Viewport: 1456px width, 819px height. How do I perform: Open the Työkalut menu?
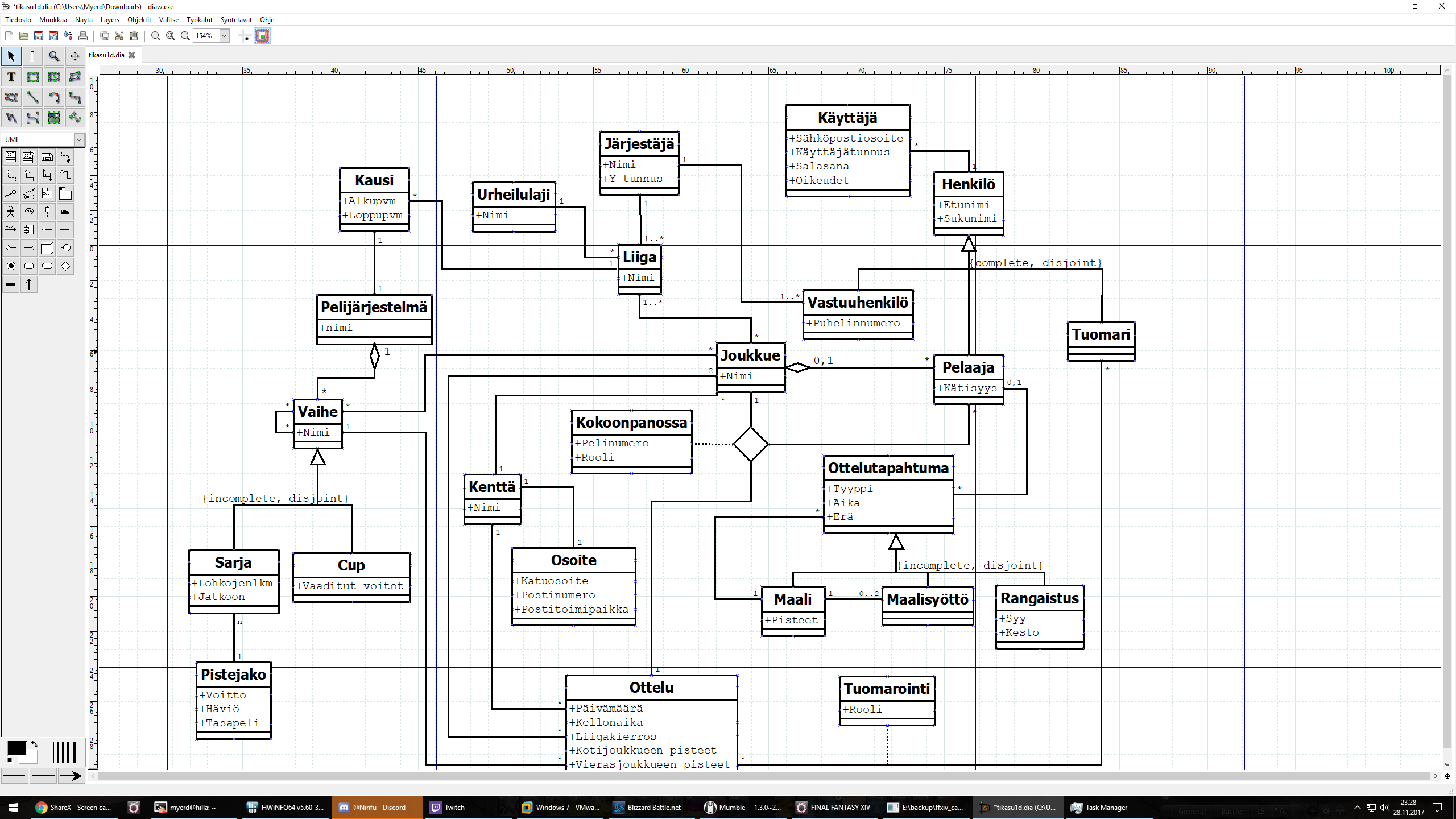pos(199,20)
